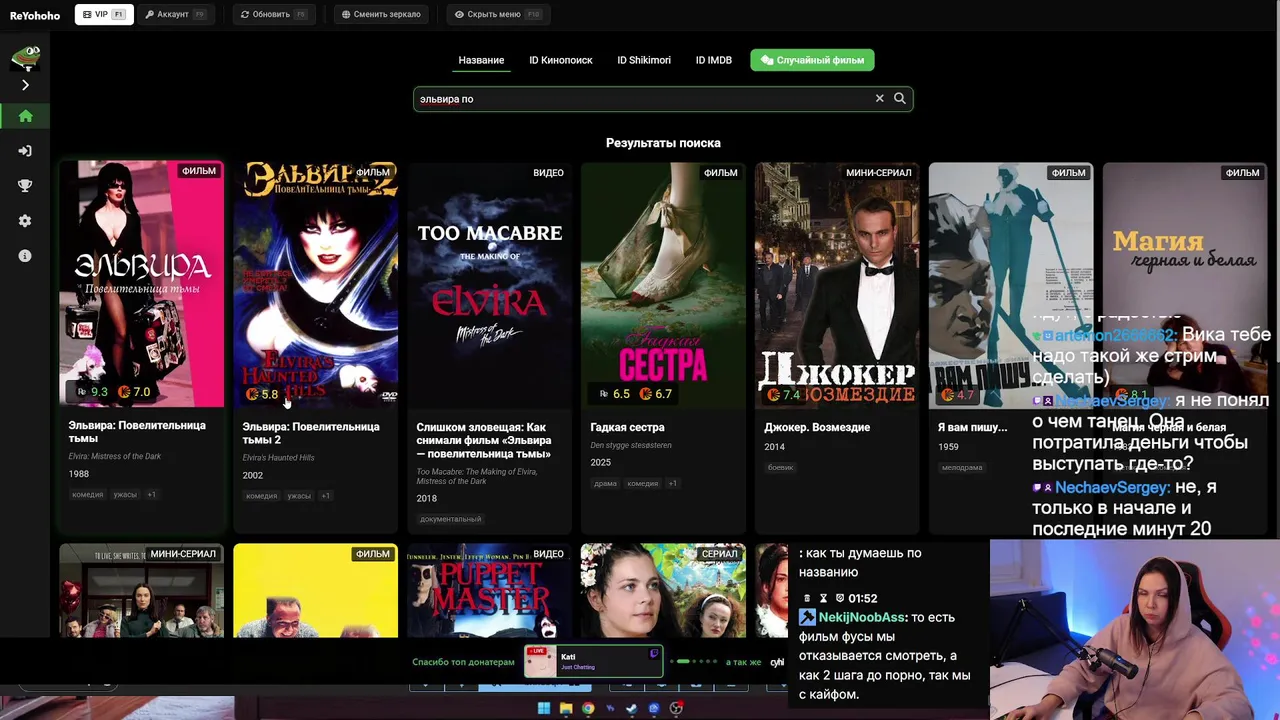The image size is (1280, 720).
Task: Click the Kati live stream card
Action: click(593, 661)
